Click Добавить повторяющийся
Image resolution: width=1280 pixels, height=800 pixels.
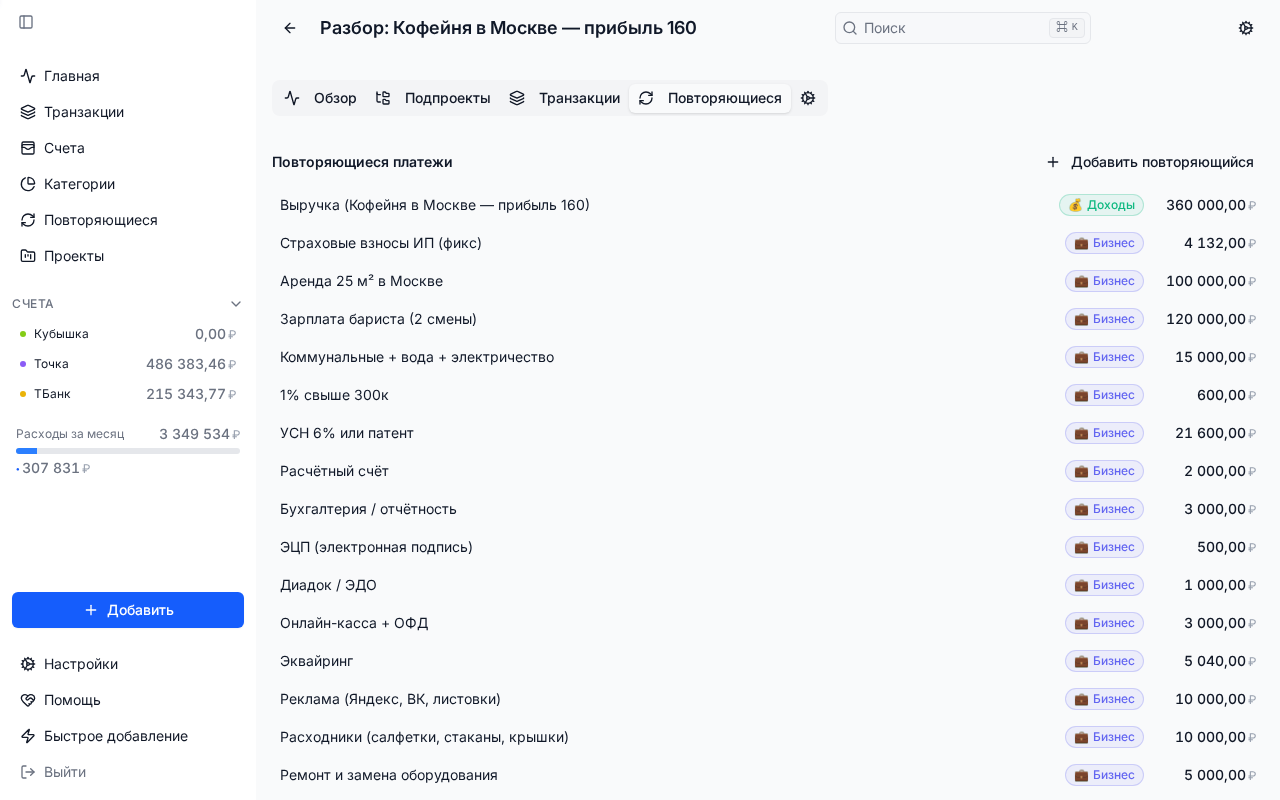coord(1150,162)
